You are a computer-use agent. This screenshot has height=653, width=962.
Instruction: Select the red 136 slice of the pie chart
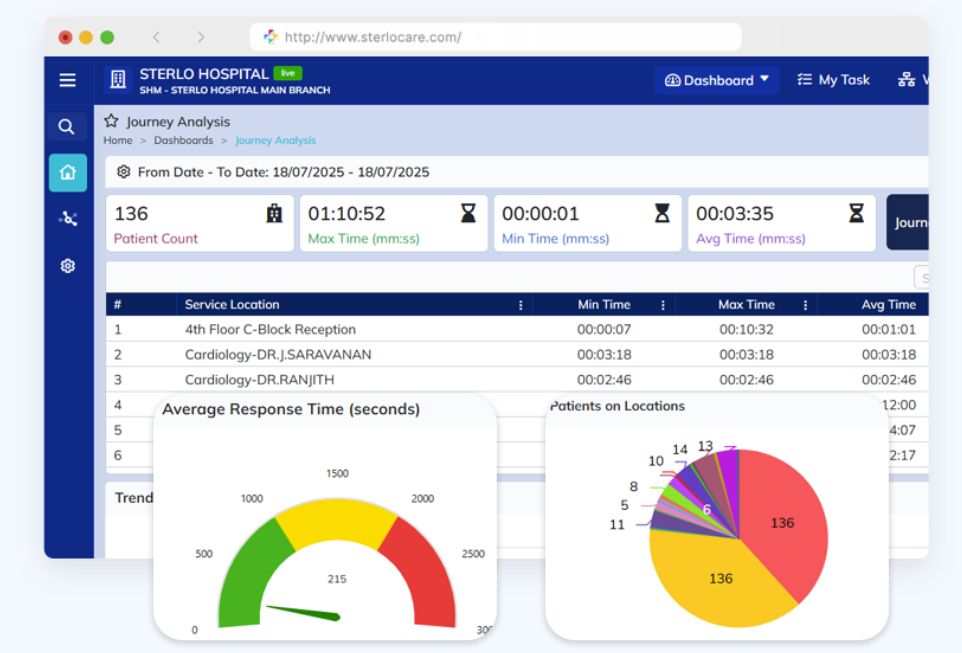click(x=782, y=522)
